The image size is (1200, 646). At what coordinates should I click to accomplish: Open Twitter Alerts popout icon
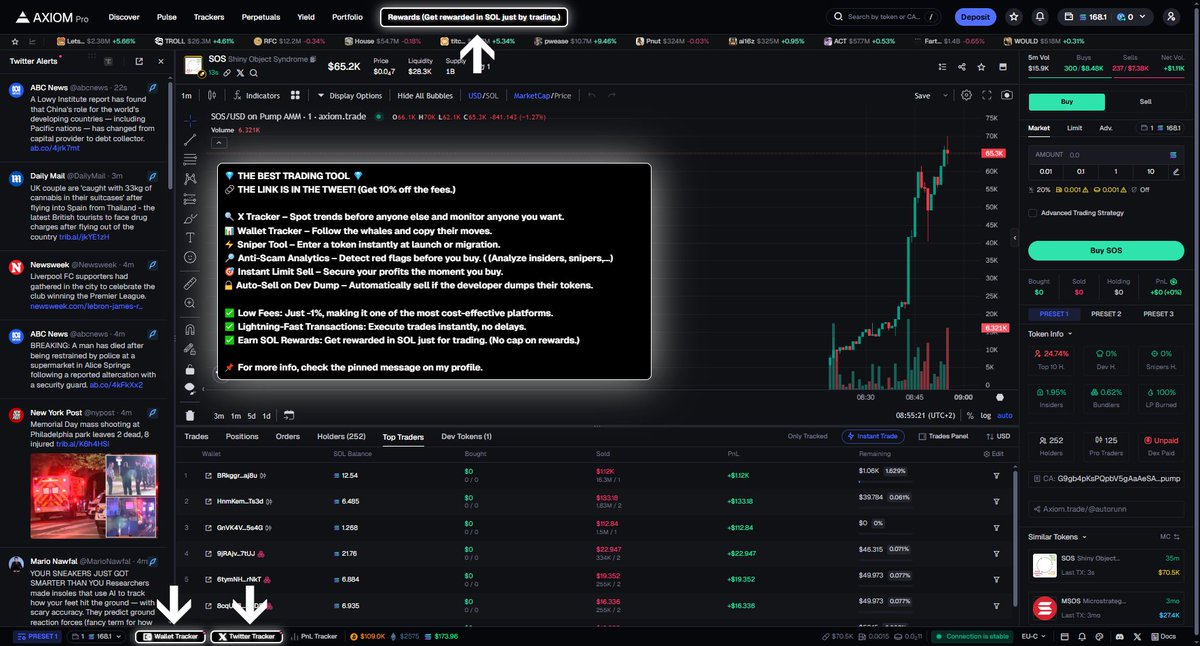pyautogui.click(x=137, y=61)
